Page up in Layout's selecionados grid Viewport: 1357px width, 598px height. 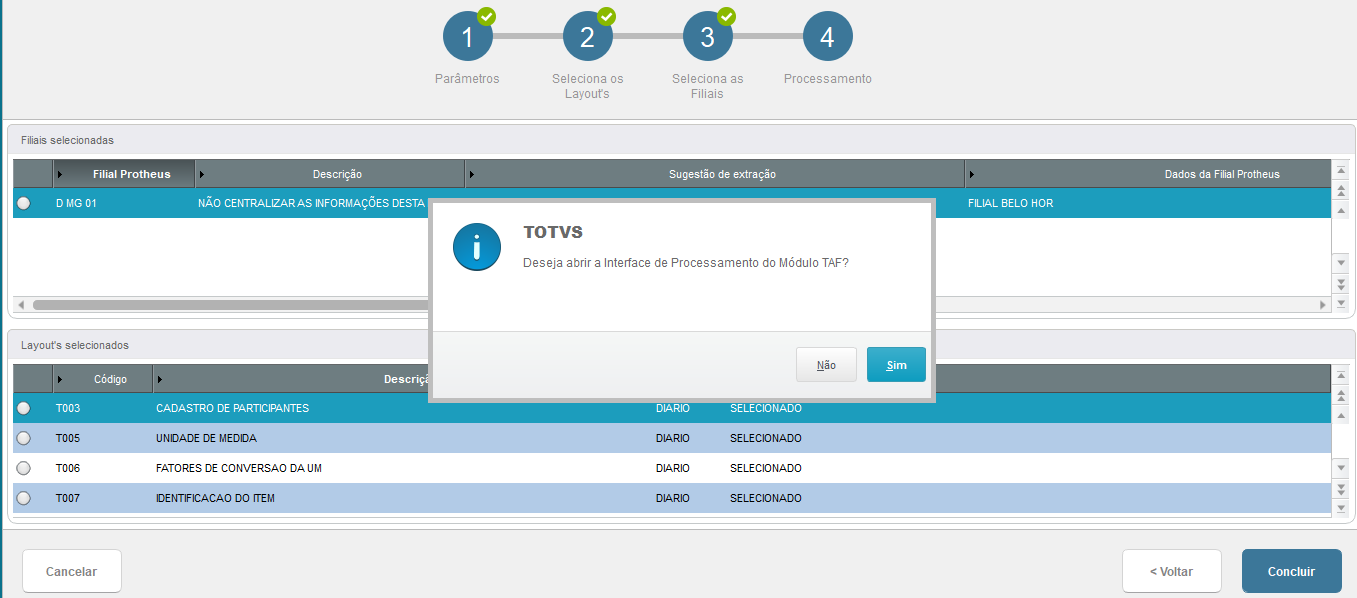click(1341, 395)
